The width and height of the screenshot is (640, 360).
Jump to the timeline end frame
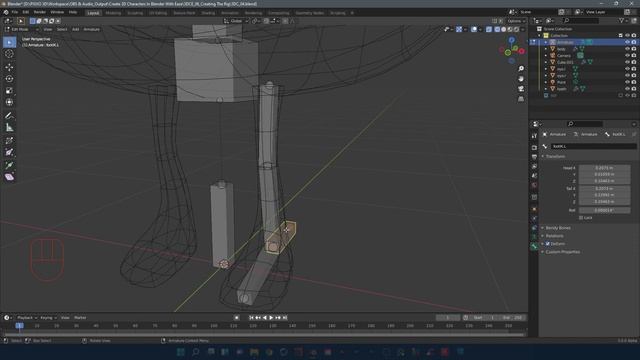[x=285, y=318]
